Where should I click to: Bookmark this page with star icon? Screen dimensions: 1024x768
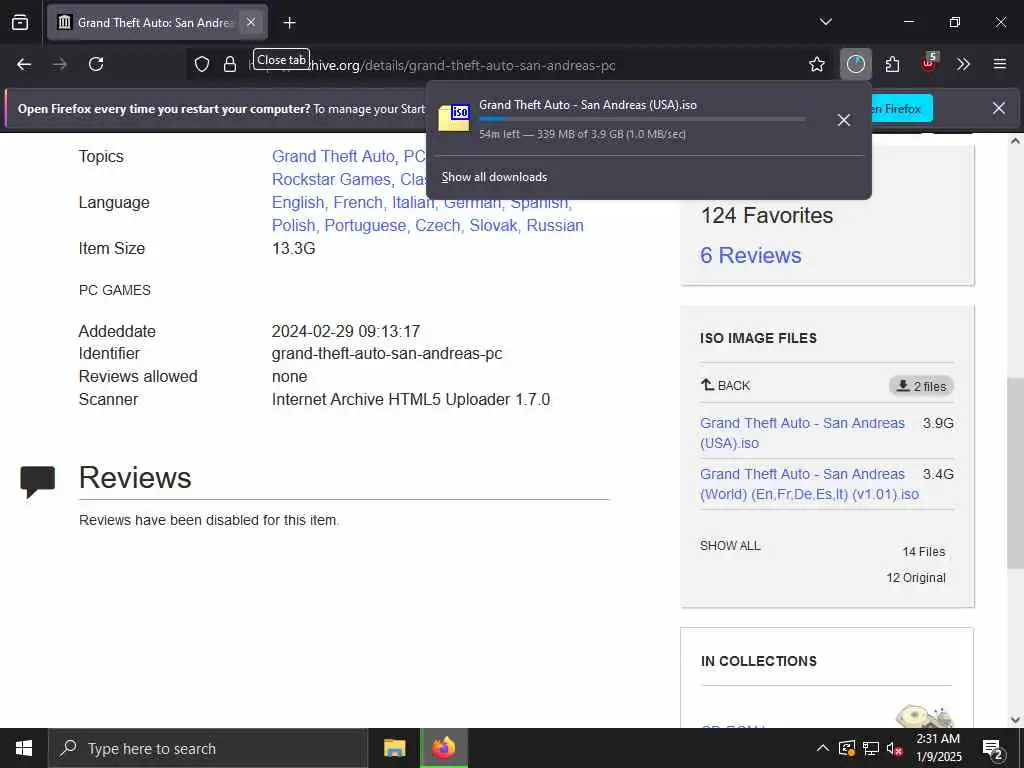(817, 64)
